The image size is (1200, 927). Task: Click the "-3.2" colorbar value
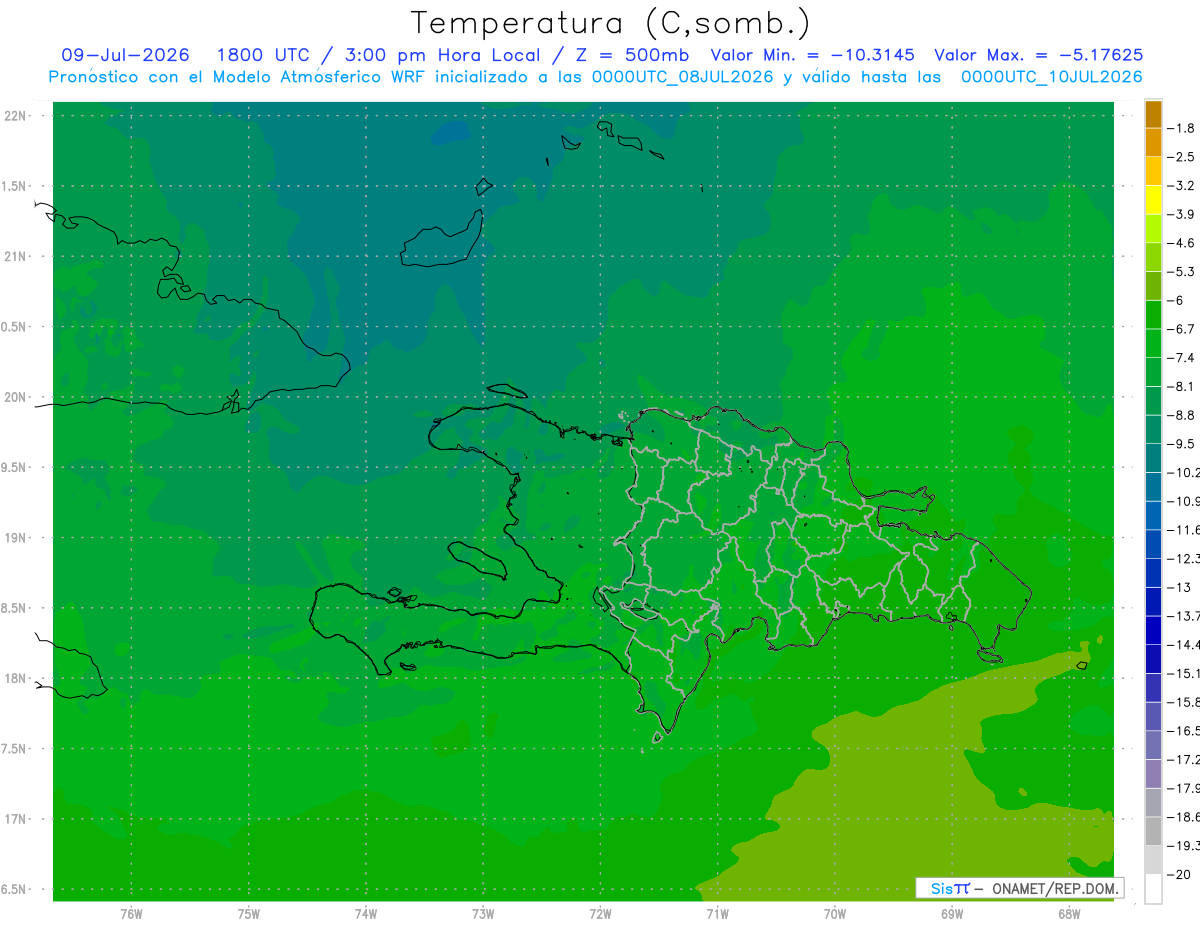pos(1181,186)
